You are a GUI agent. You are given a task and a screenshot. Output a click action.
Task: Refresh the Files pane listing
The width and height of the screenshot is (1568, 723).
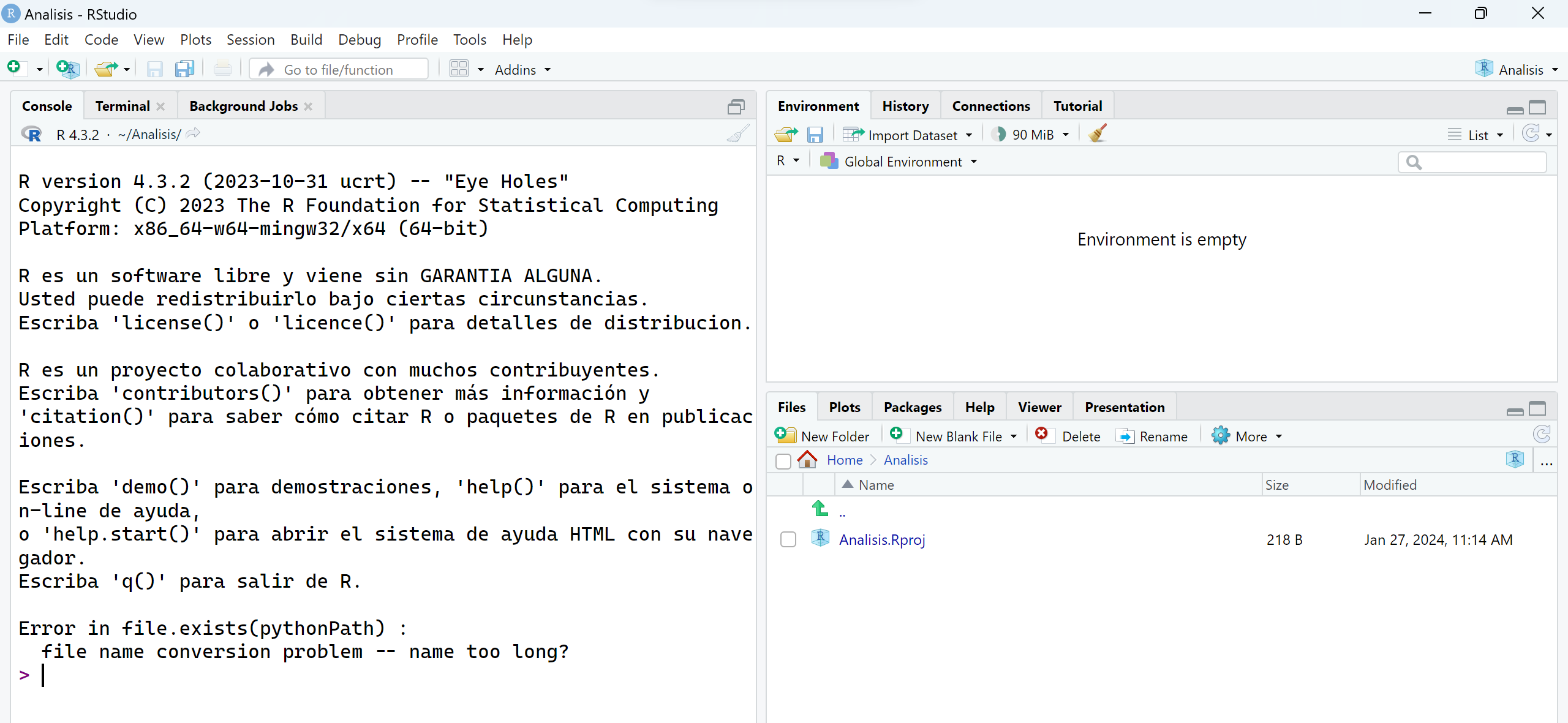coord(1541,435)
